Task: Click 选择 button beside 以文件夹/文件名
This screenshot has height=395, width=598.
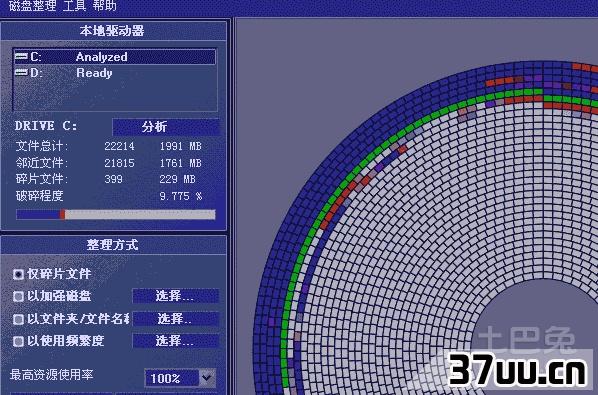Action: point(176,319)
